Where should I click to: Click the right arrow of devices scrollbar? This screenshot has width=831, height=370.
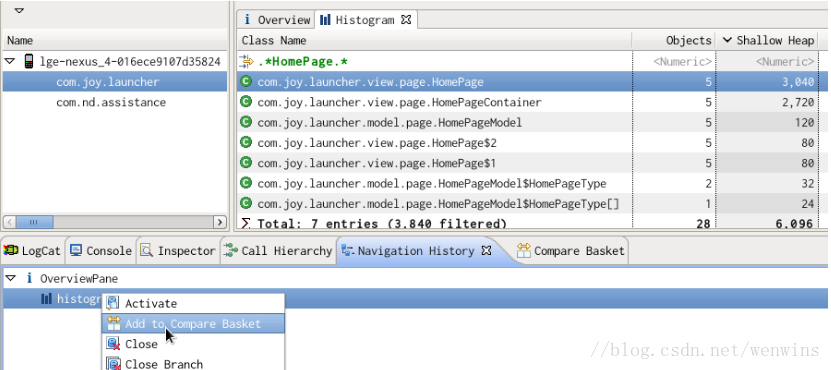(x=220, y=222)
